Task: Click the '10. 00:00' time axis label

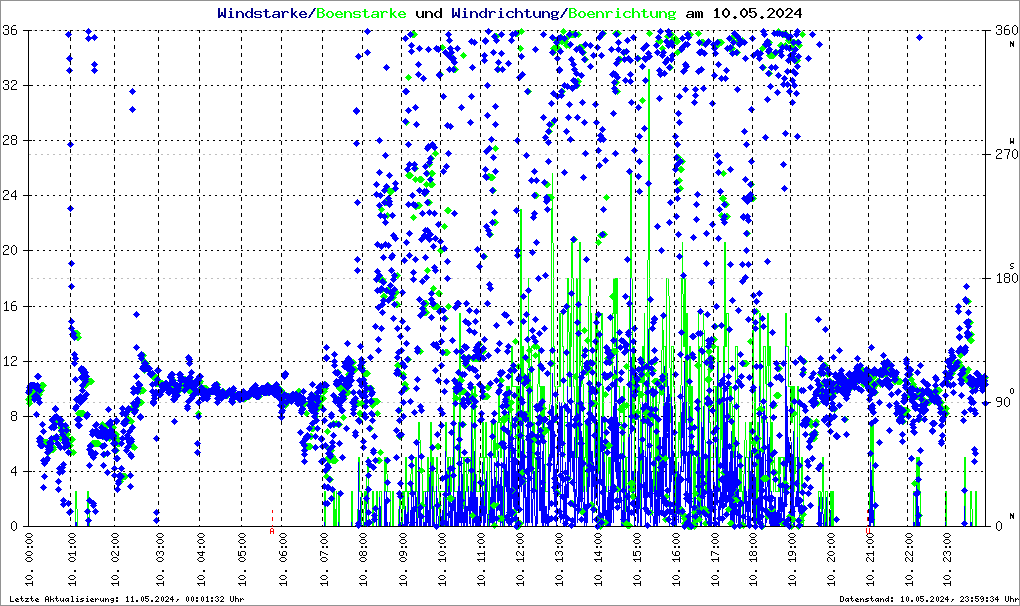Action: tap(30, 560)
